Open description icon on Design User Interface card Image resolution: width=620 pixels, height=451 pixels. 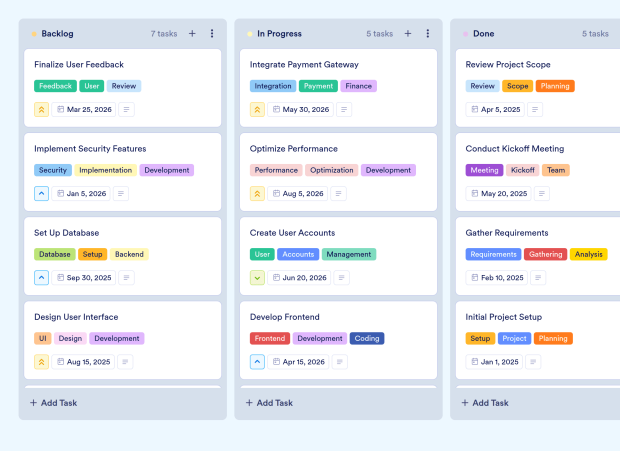[x=125, y=362]
